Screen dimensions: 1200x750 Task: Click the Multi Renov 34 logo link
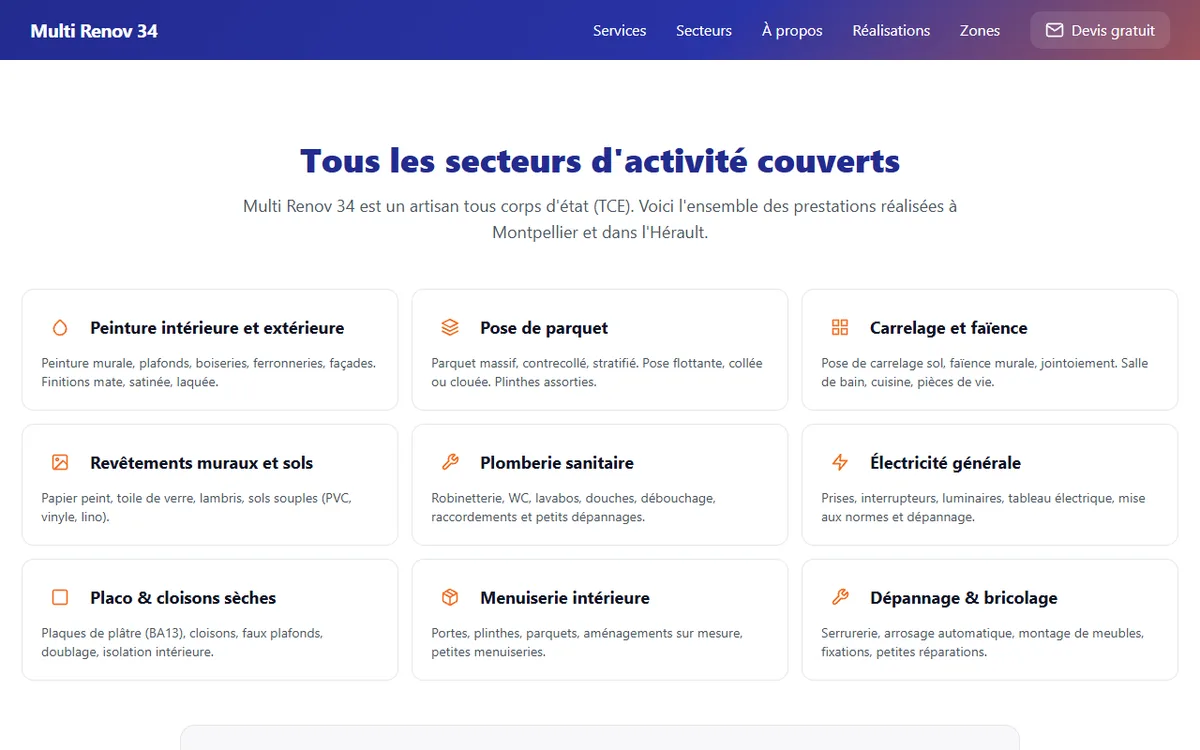coord(94,30)
